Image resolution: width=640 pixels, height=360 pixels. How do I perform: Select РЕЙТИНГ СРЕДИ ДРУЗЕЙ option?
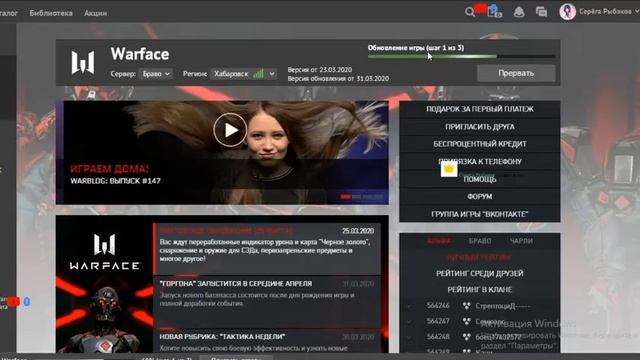480,273
